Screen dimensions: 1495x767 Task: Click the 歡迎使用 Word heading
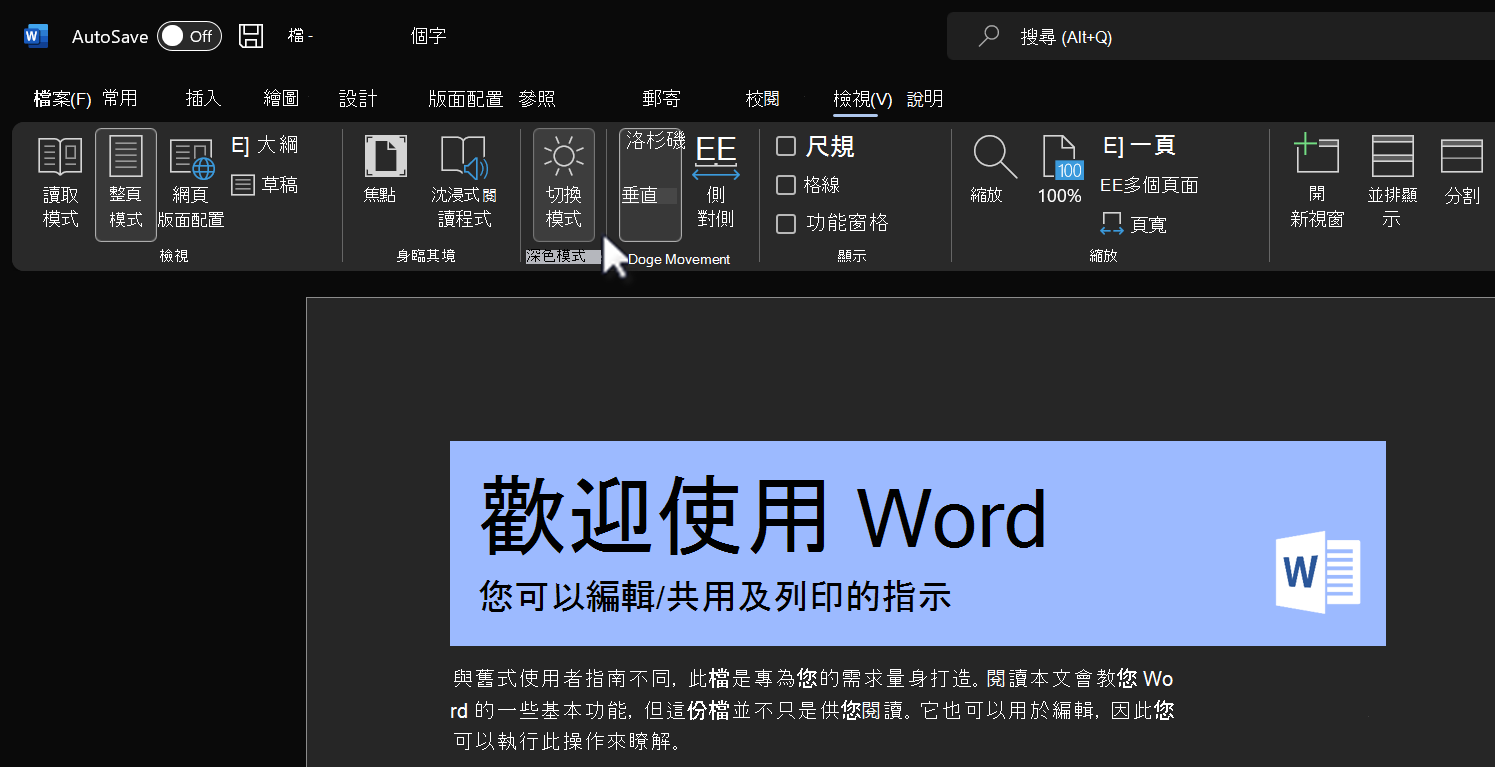[x=763, y=517]
